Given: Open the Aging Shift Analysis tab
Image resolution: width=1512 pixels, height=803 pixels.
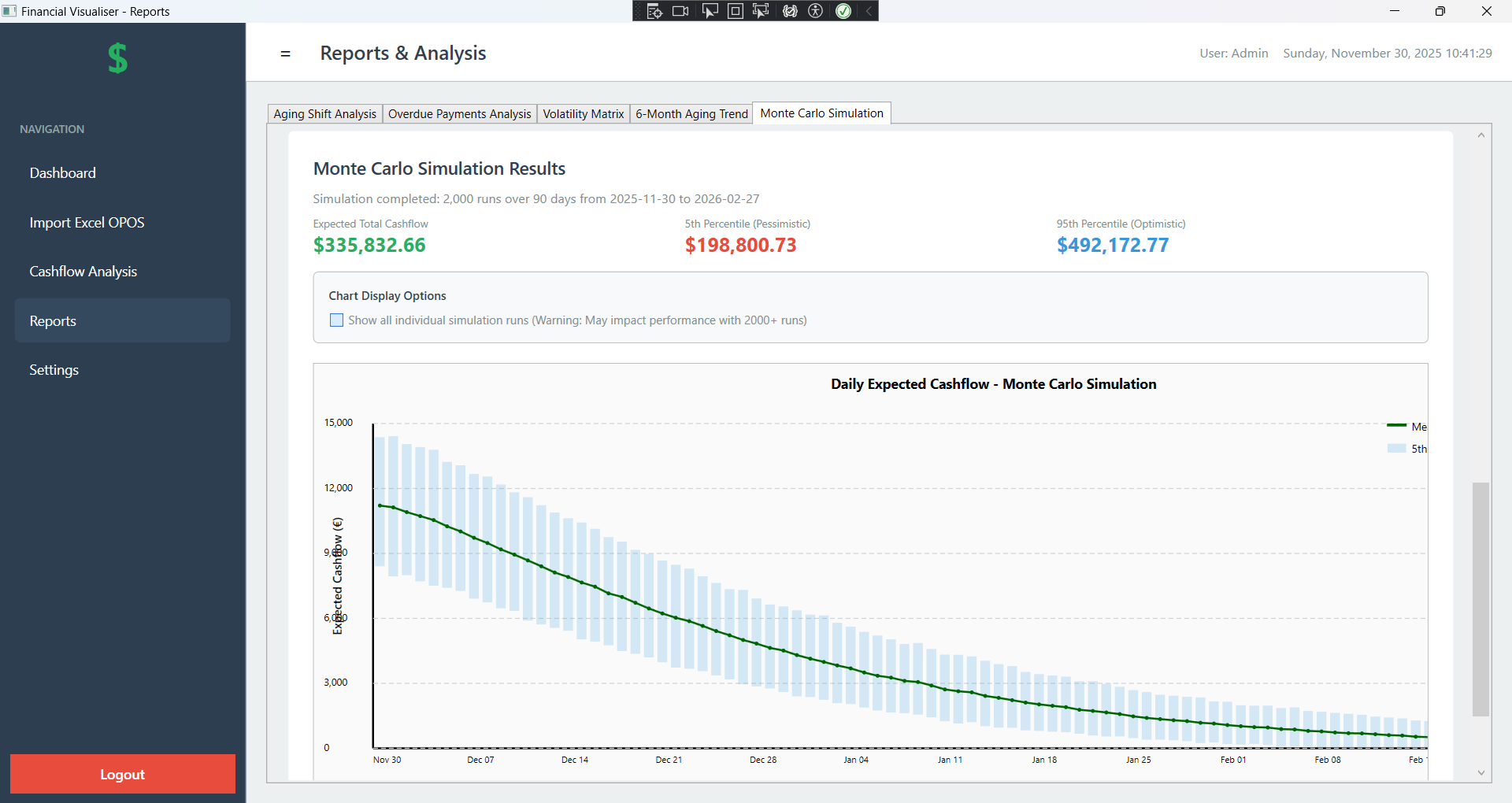Looking at the screenshot, I should coord(324,114).
